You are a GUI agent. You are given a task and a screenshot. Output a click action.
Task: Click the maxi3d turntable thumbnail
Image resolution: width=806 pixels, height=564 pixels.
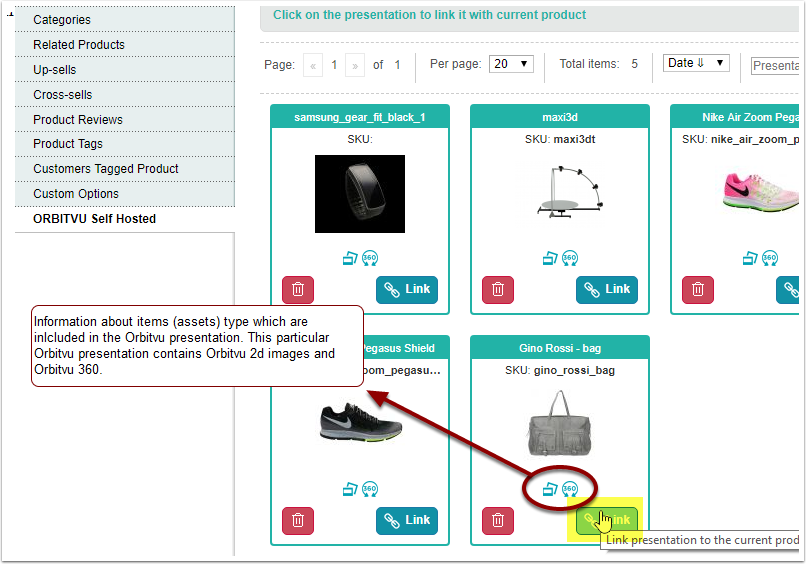point(570,192)
